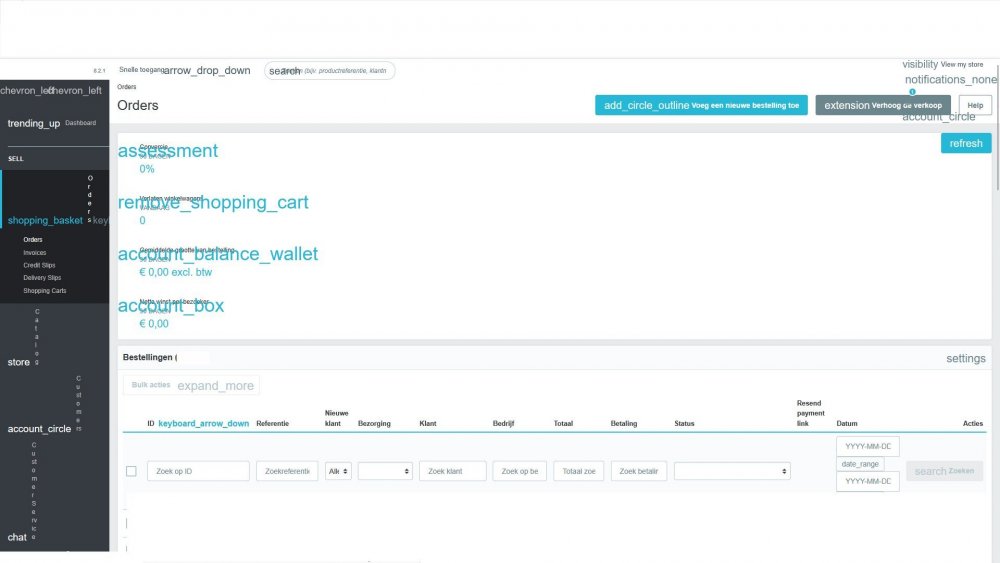Screen dimensions: 1000x563
Task: Click the page vertical scrollbar
Action: pos(997,128)
